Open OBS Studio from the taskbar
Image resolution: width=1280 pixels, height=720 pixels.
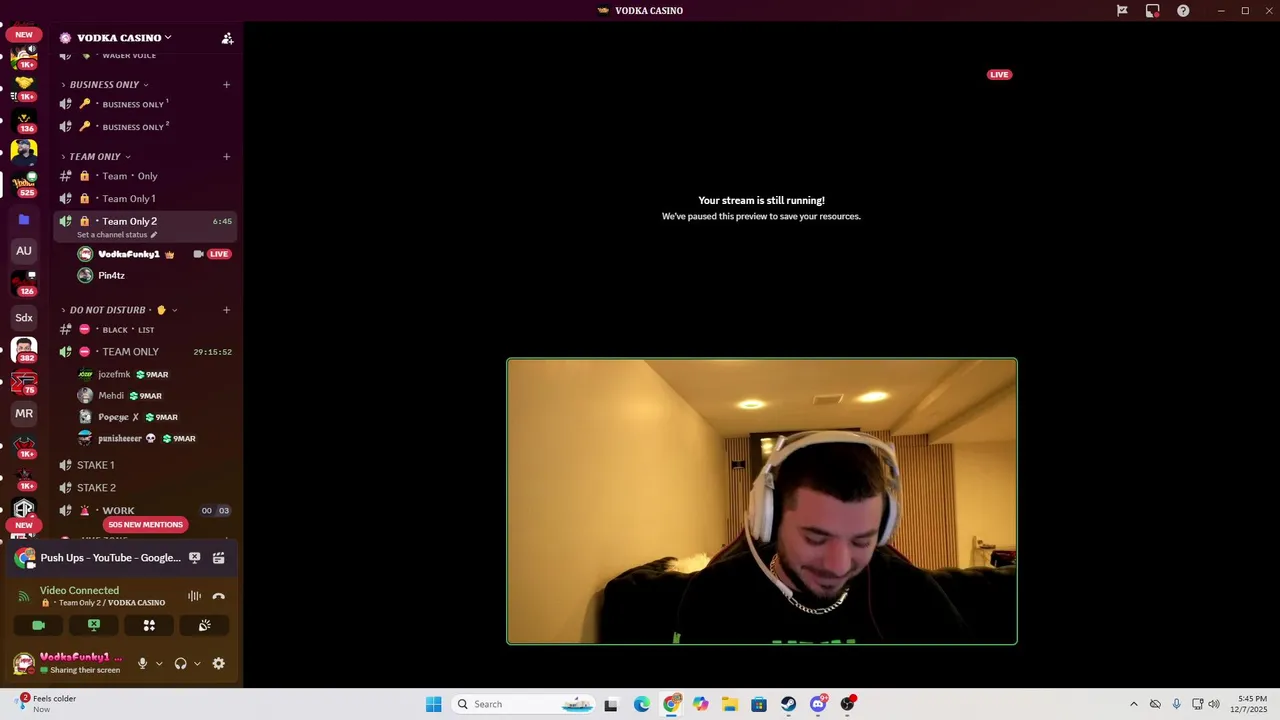(x=848, y=704)
